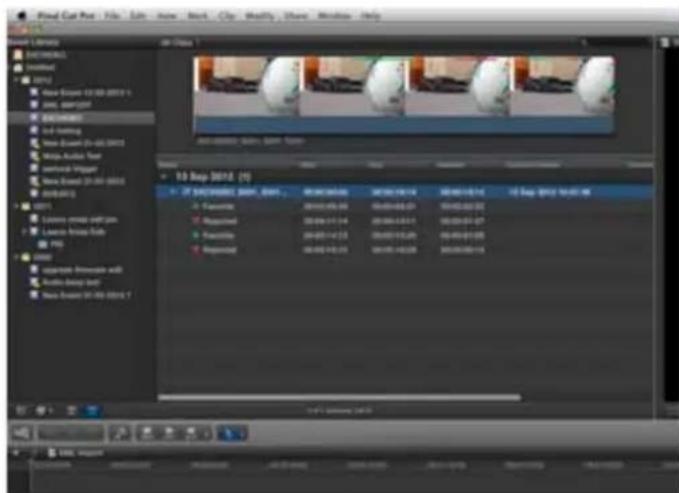Viewport: 679px width, 493px height.
Task: Open the Mark menu
Action: (197, 16)
